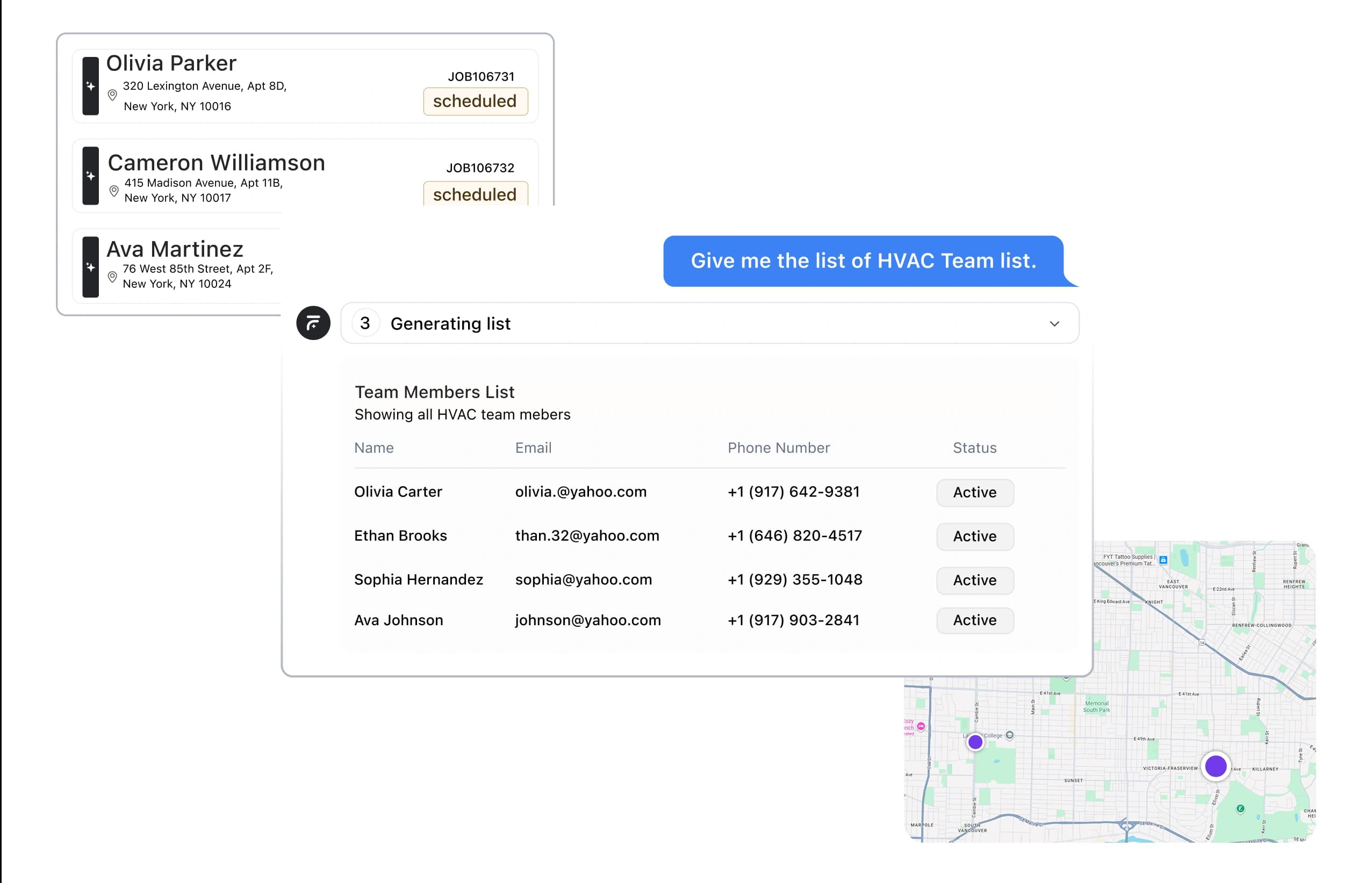This screenshot has height=883, width=1372.
Task: Click Active status for Olivia Carter
Action: point(974,493)
